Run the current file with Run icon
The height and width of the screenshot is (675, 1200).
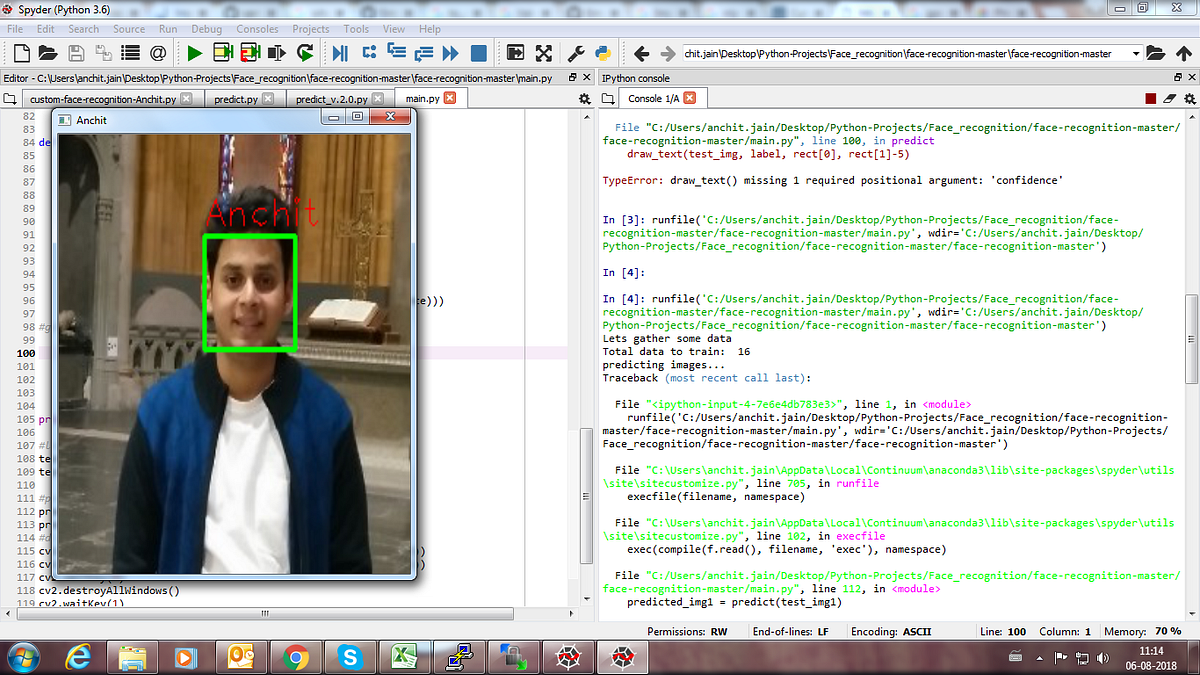[x=194, y=54]
